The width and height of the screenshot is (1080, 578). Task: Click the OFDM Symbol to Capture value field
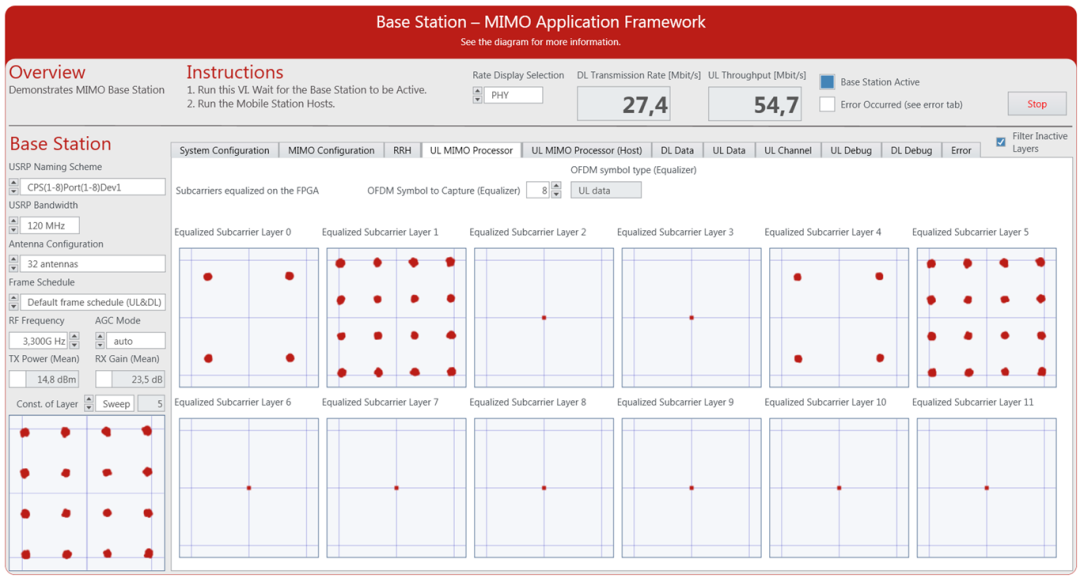(x=538, y=190)
